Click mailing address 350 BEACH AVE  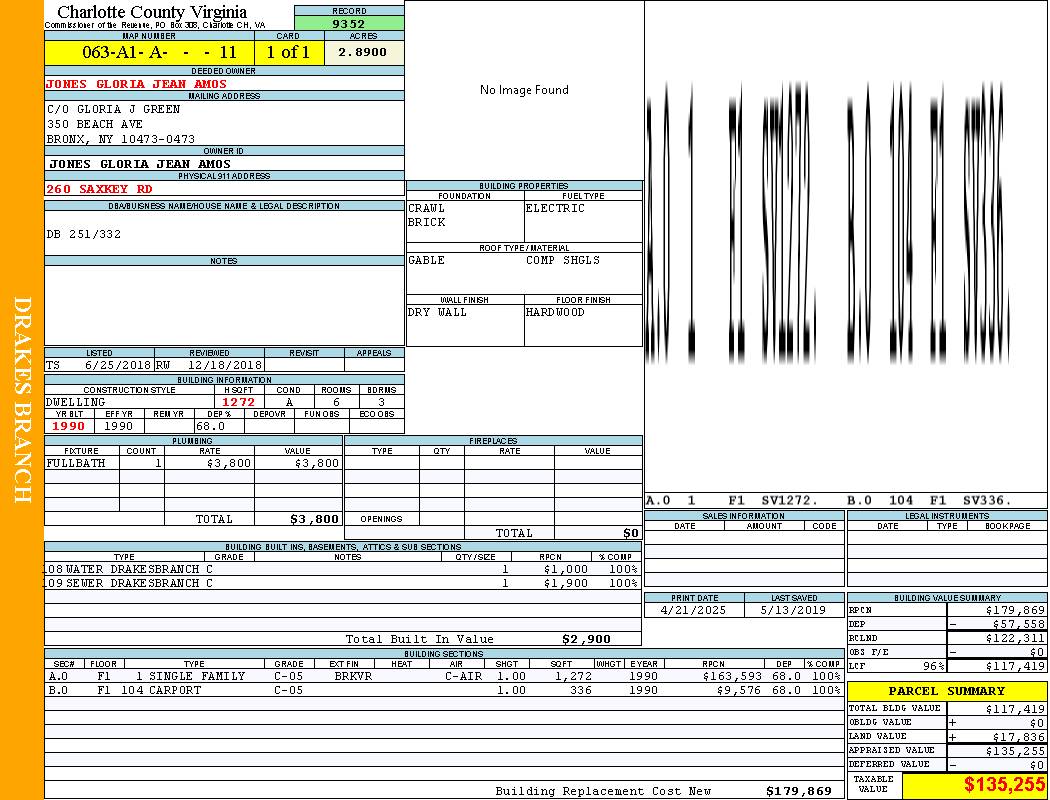point(94,124)
